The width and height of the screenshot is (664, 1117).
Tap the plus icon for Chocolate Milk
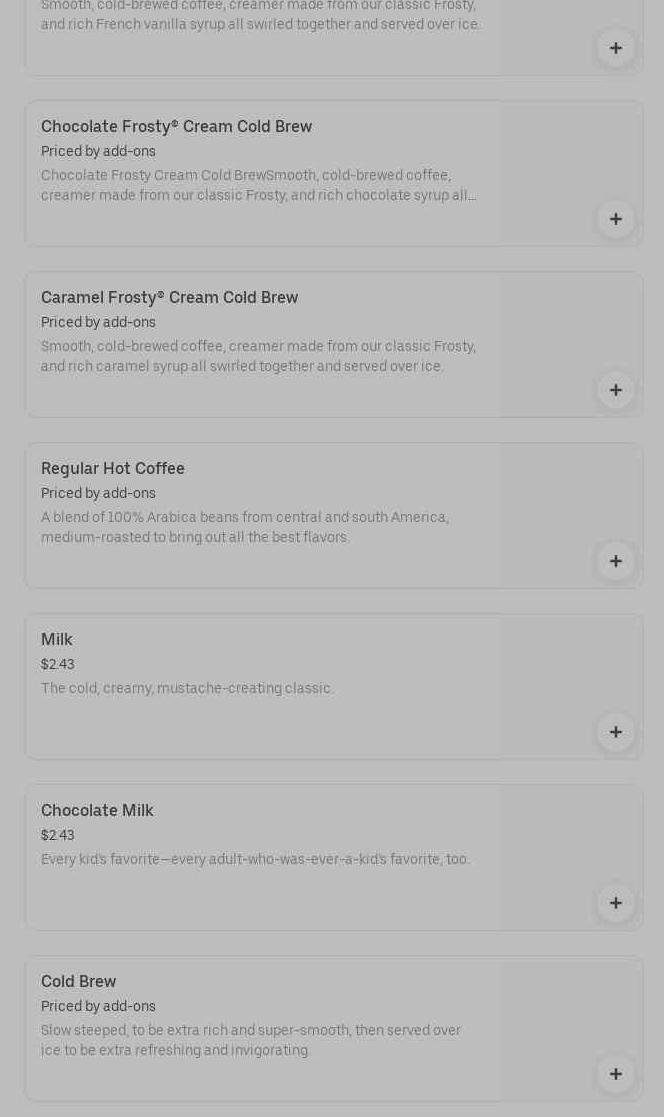click(x=615, y=903)
